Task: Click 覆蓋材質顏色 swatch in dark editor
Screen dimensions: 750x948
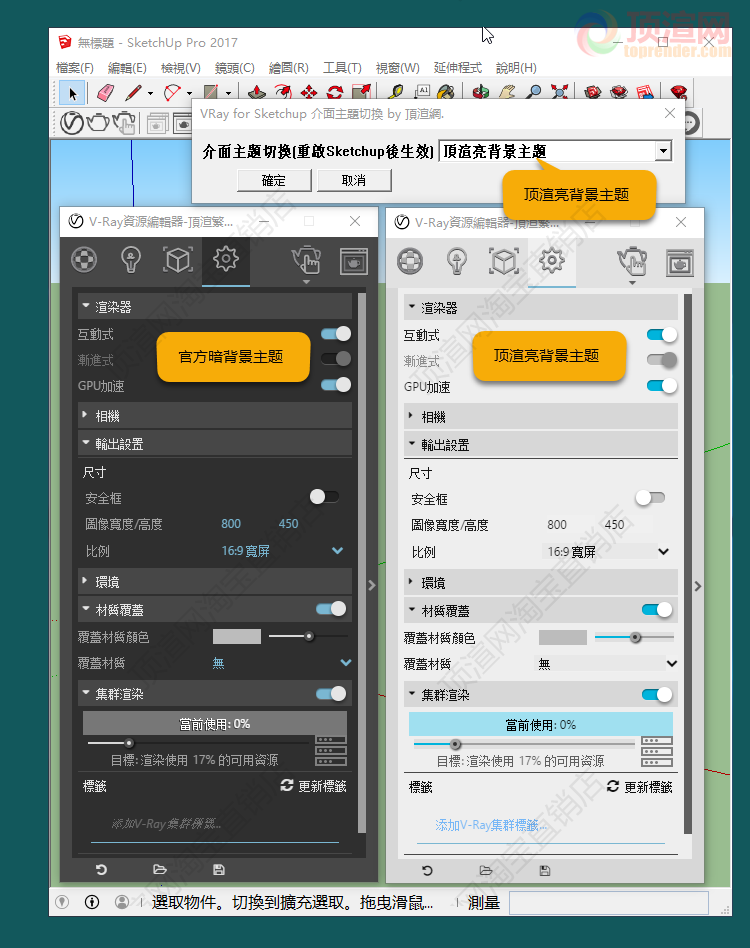Action: coord(237,636)
